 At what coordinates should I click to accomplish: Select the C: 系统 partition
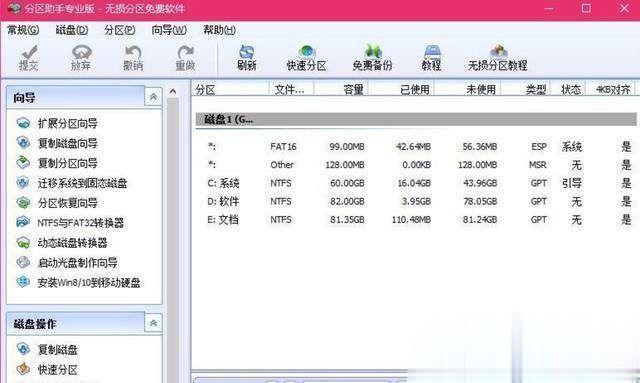416,183
